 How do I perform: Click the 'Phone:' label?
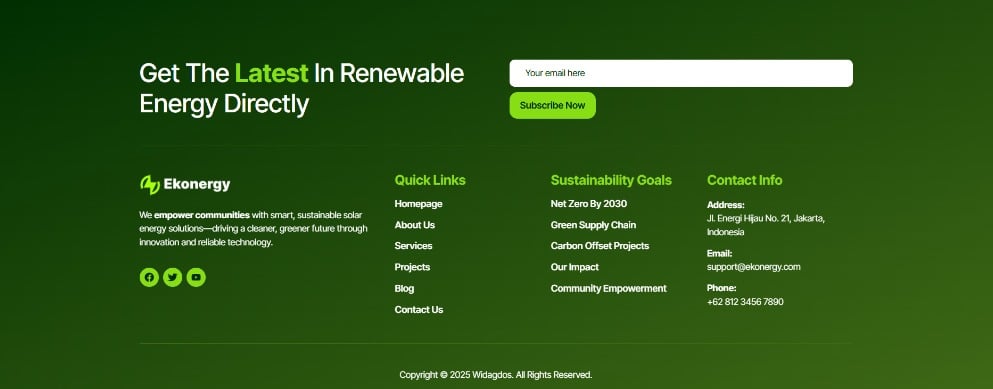pos(721,288)
